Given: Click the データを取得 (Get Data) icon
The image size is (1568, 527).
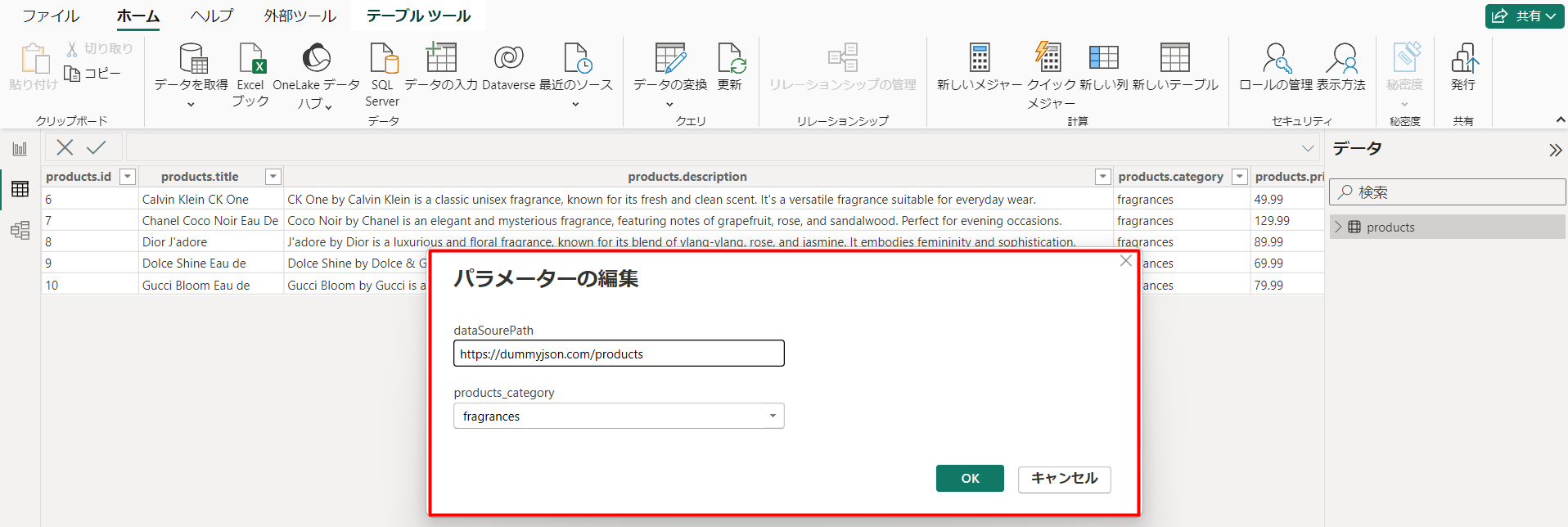Looking at the screenshot, I should pos(192,60).
